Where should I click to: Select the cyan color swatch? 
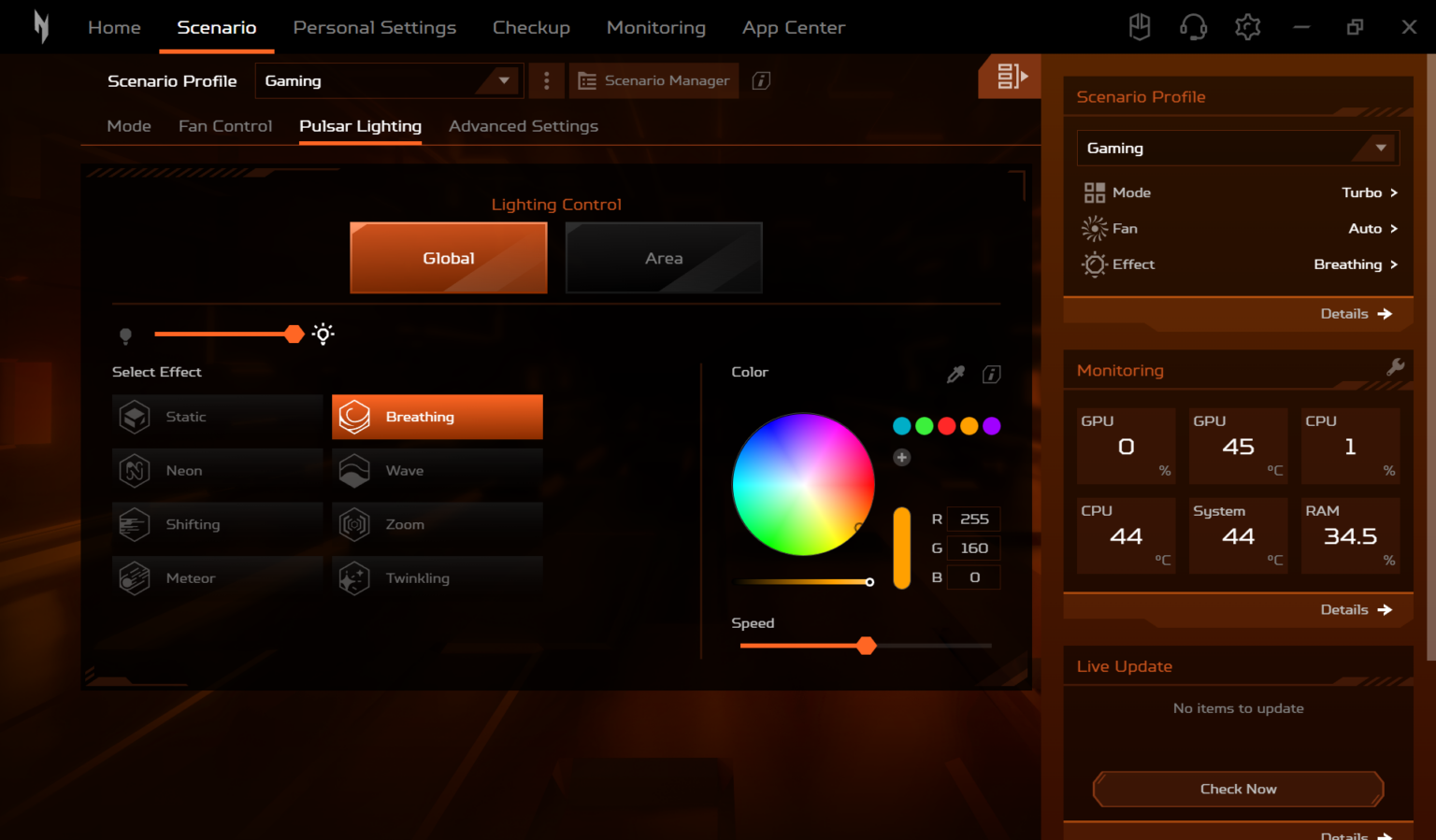coord(901,426)
